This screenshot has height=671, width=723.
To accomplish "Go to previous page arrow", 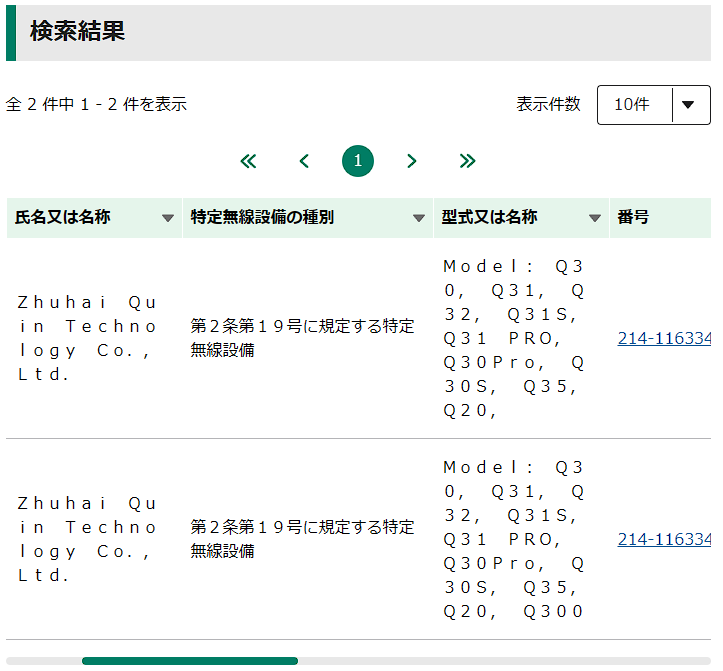I will 304,161.
